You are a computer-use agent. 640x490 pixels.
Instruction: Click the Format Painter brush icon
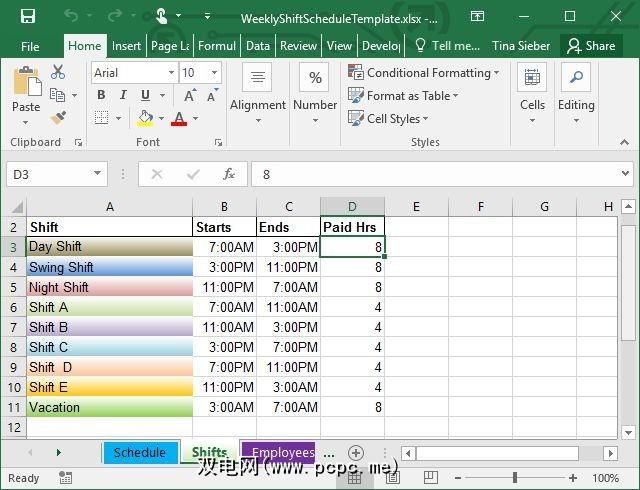click(58, 118)
